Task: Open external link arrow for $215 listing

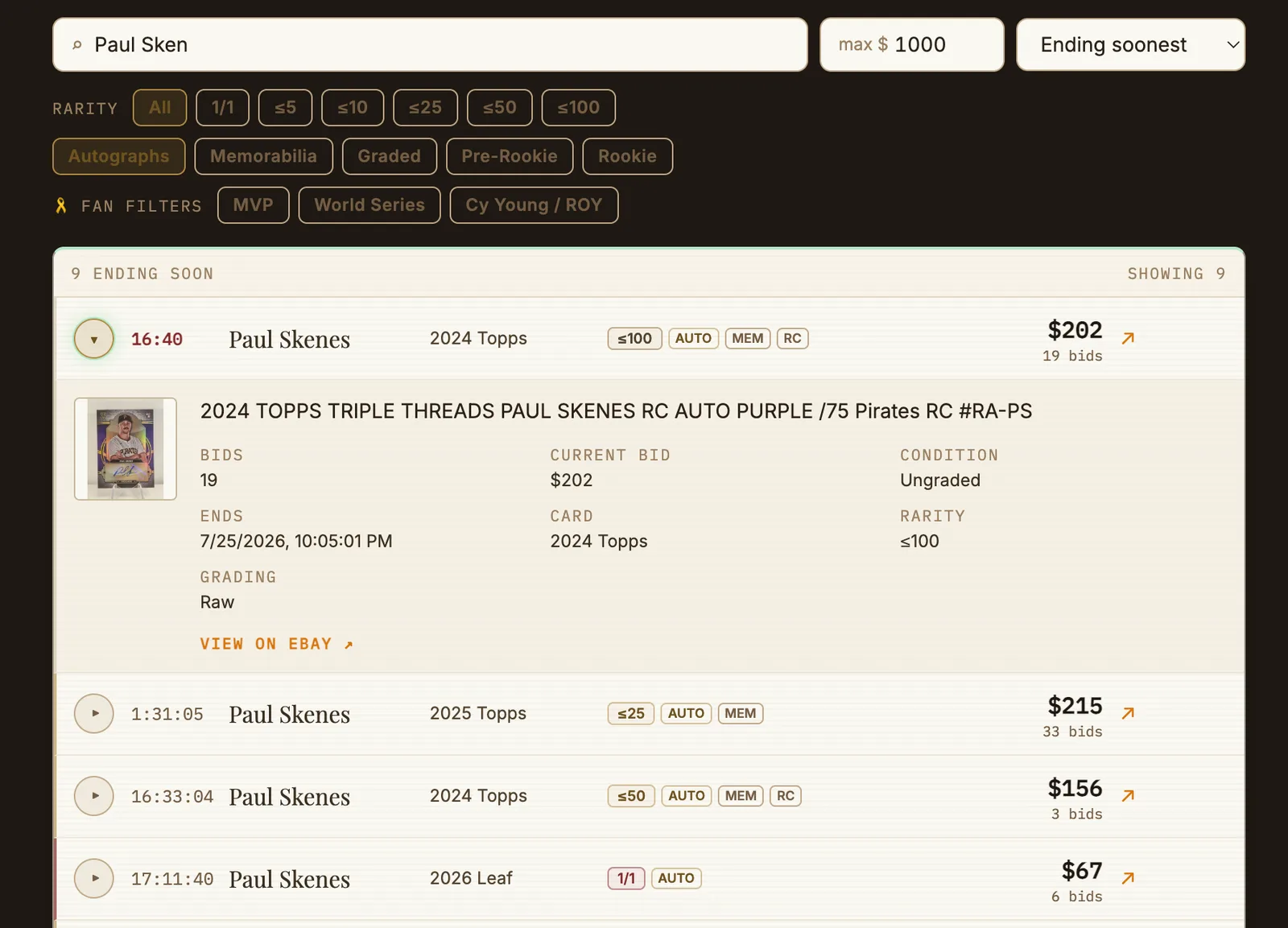Action: 1128,713
